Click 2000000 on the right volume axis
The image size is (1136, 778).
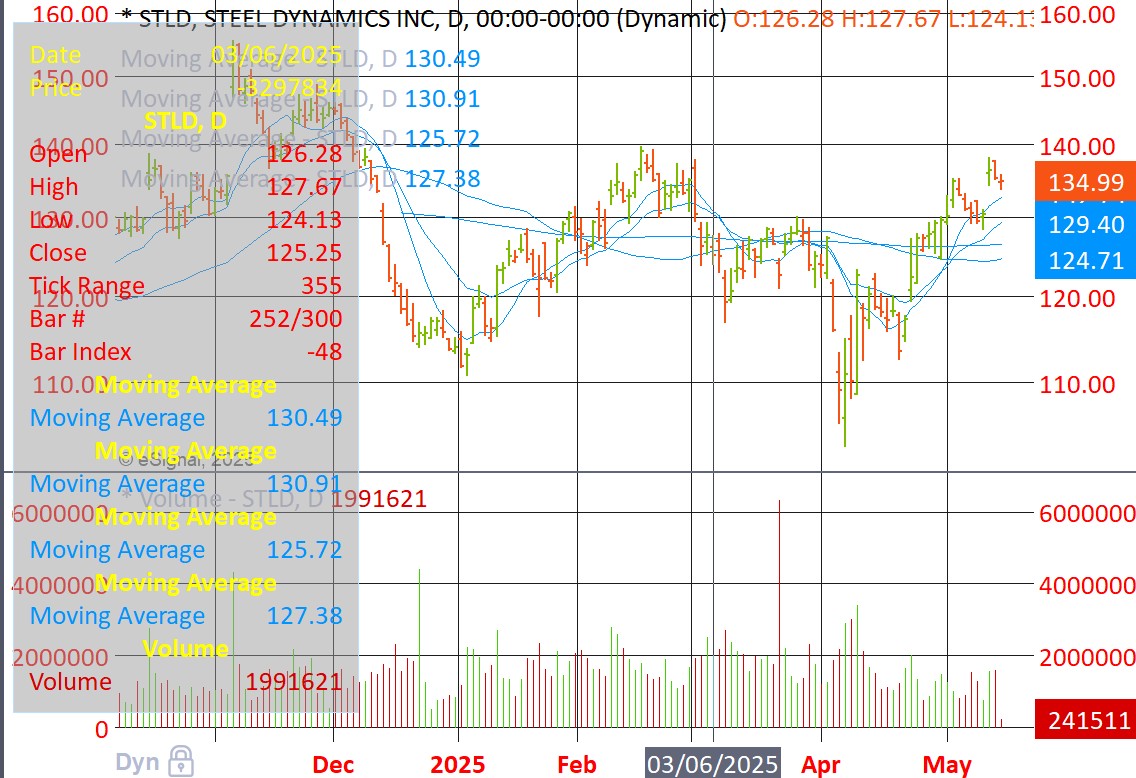[x=1087, y=658]
